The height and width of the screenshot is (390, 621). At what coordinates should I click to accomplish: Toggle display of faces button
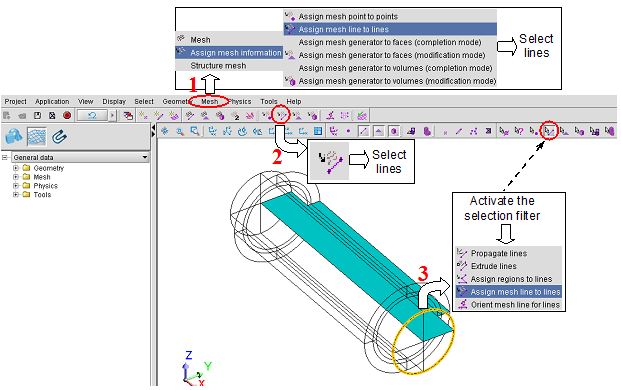click(x=379, y=131)
